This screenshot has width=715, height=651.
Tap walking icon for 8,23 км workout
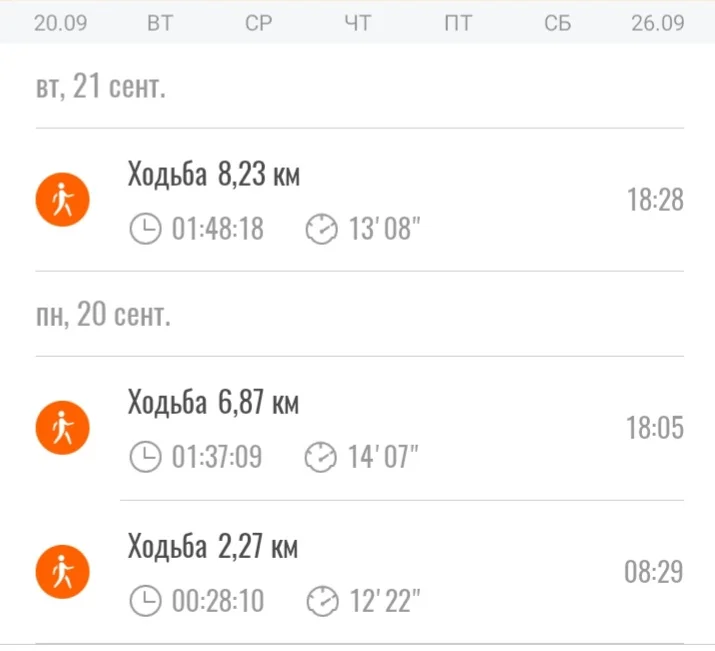pyautogui.click(x=63, y=200)
